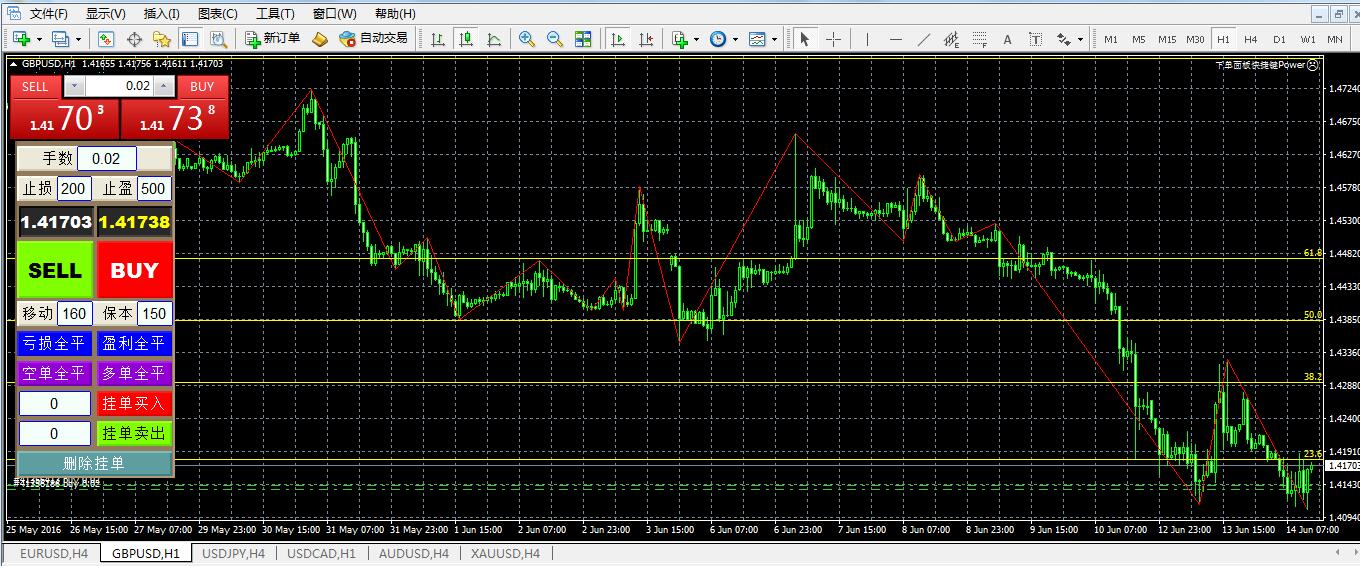Open the 图表(C) menu

click(x=218, y=13)
